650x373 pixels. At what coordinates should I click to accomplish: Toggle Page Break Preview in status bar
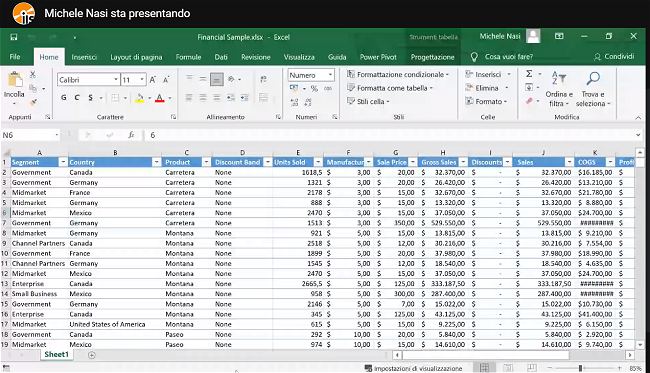coord(531,368)
